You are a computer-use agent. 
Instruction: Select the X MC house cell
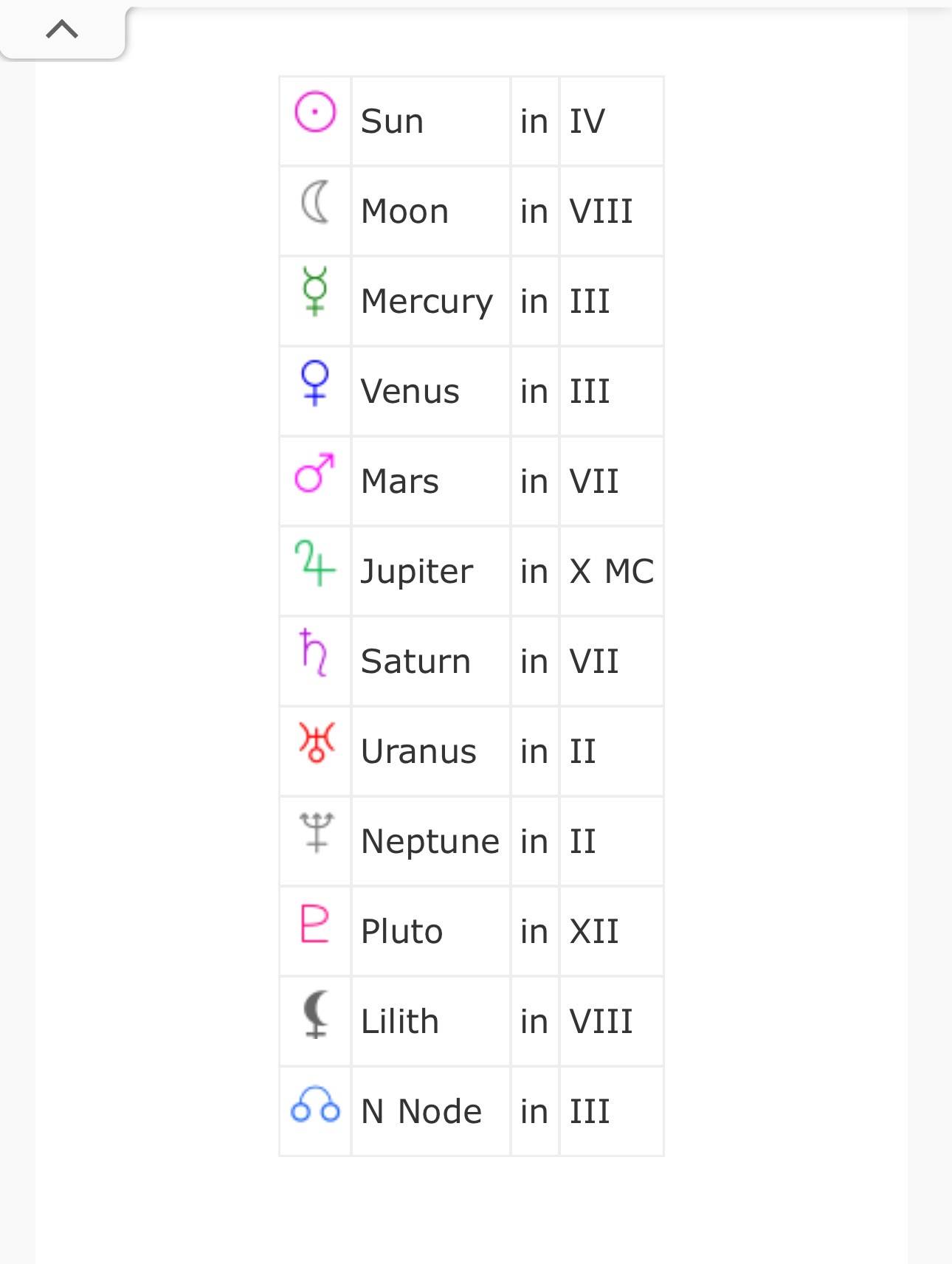coord(612,571)
